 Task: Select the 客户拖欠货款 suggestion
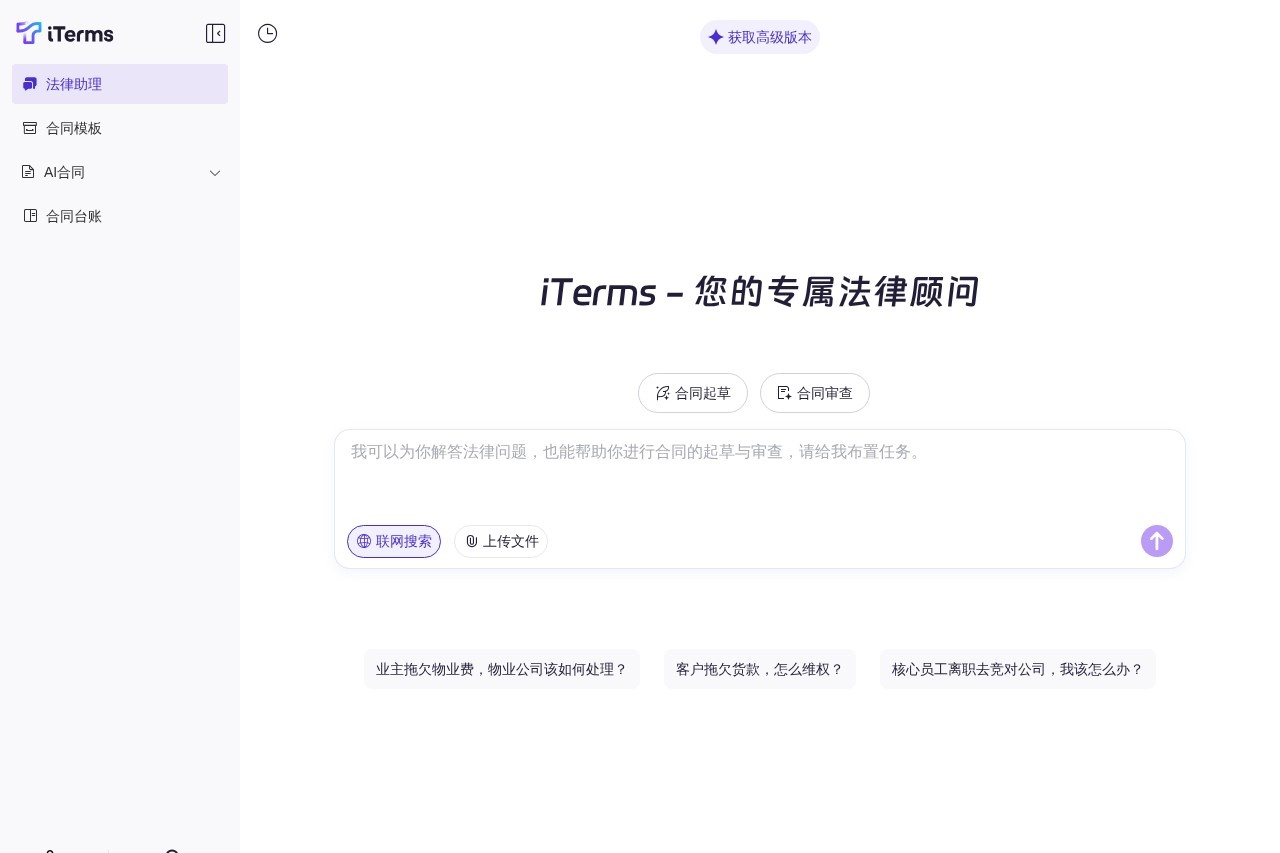(x=759, y=669)
